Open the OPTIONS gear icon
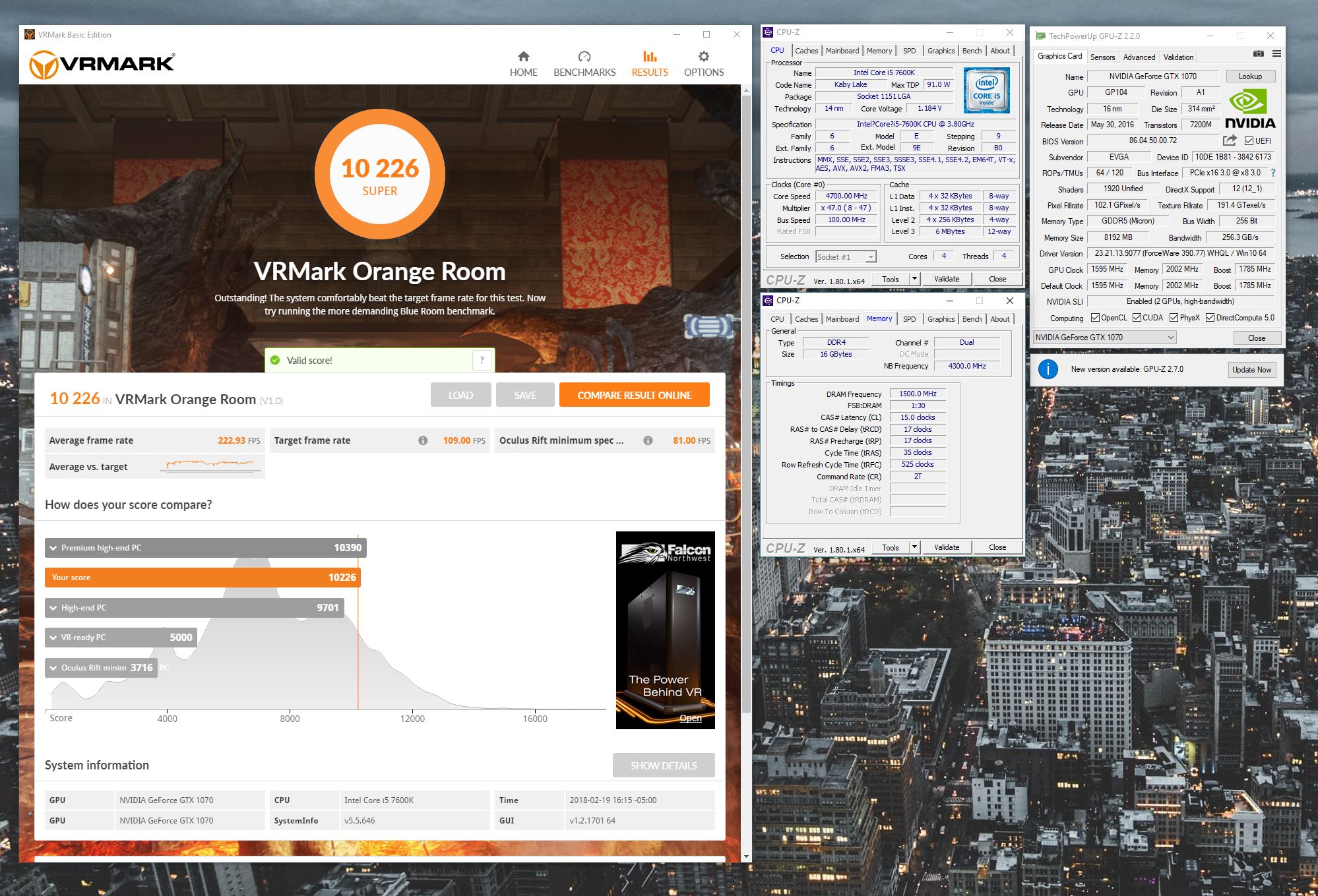This screenshot has width=1318, height=896. pyautogui.click(x=704, y=57)
